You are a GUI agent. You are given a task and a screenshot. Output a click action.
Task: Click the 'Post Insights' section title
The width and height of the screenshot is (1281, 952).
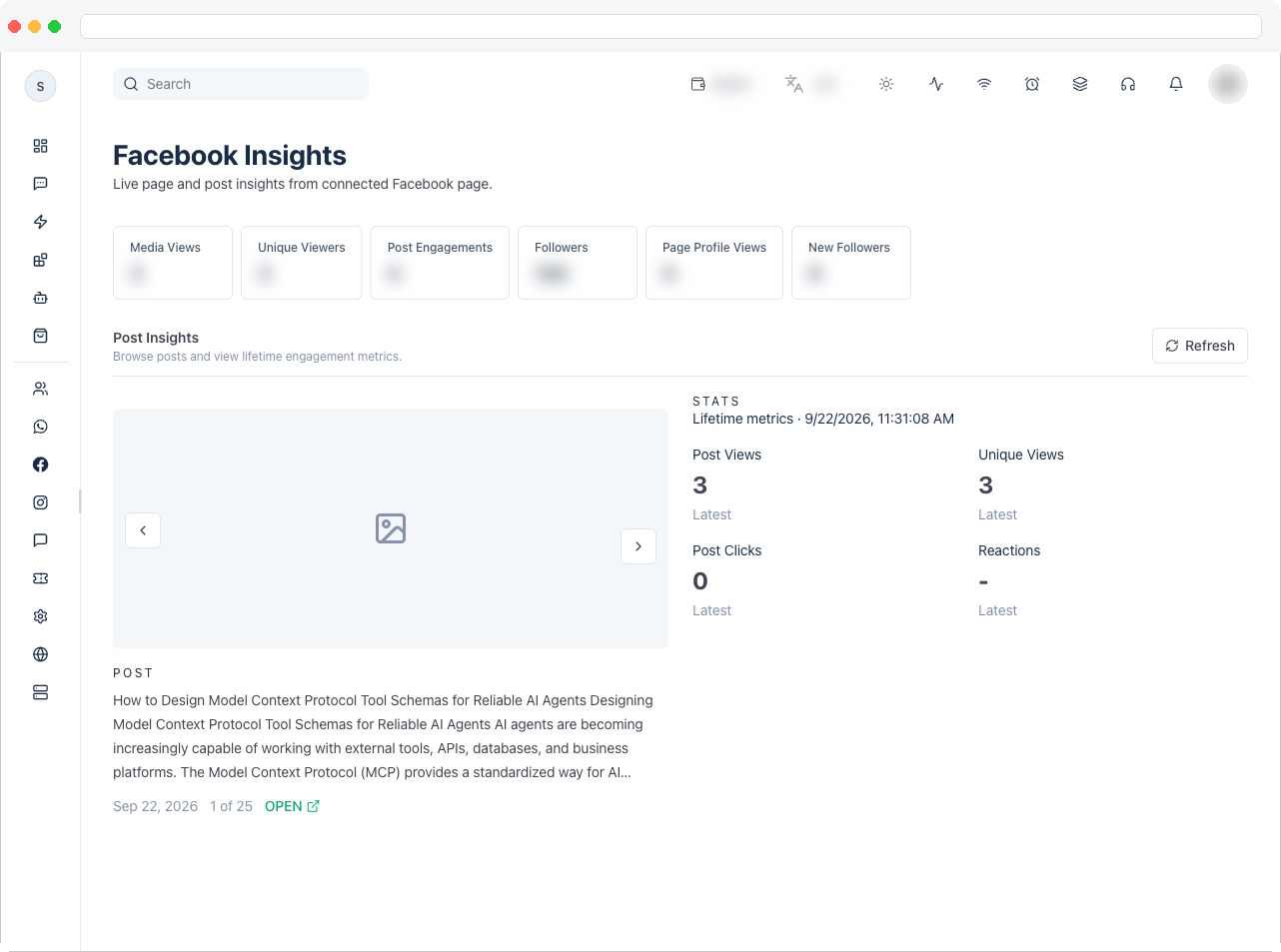(156, 338)
